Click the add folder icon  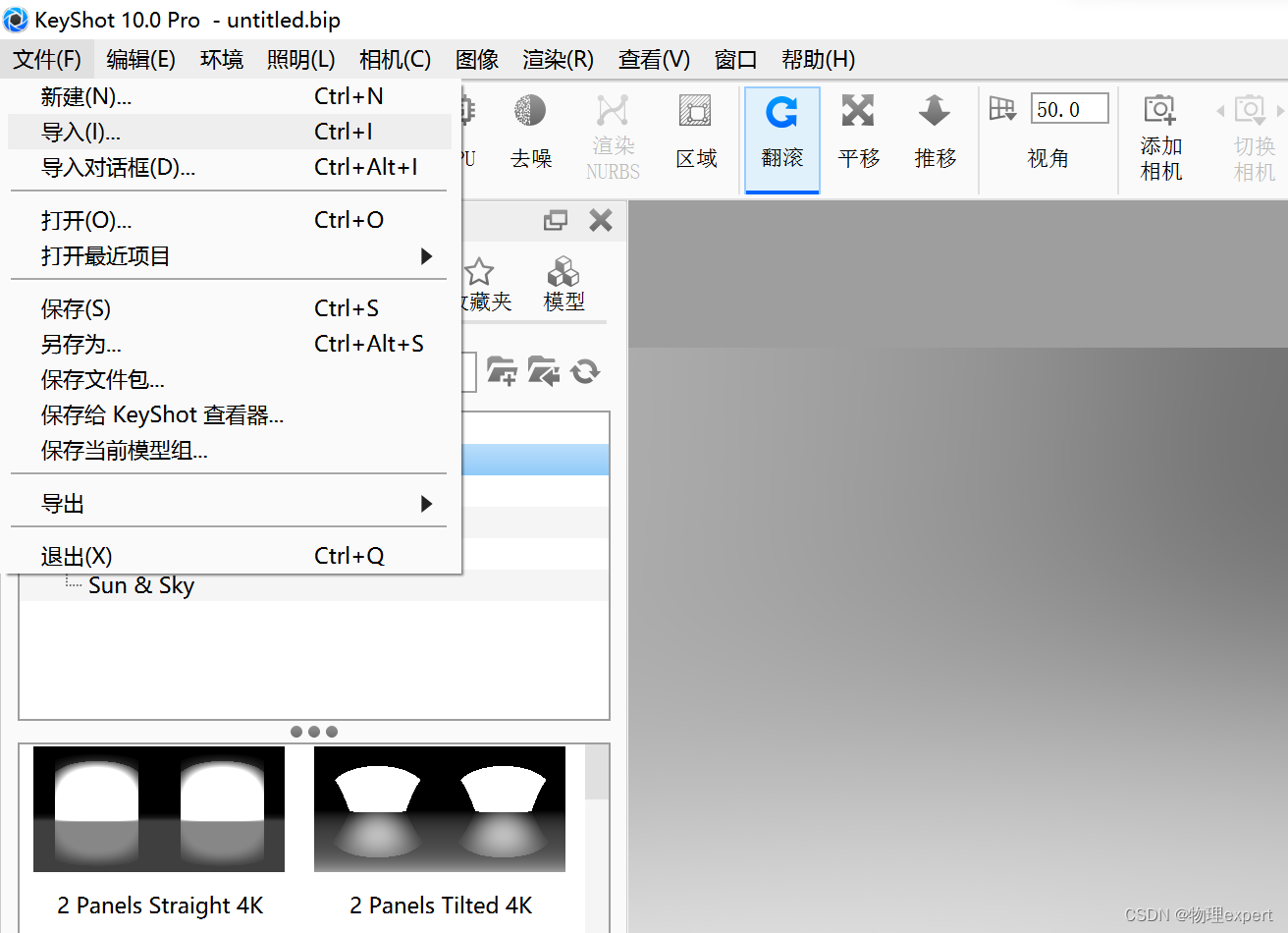pos(503,371)
